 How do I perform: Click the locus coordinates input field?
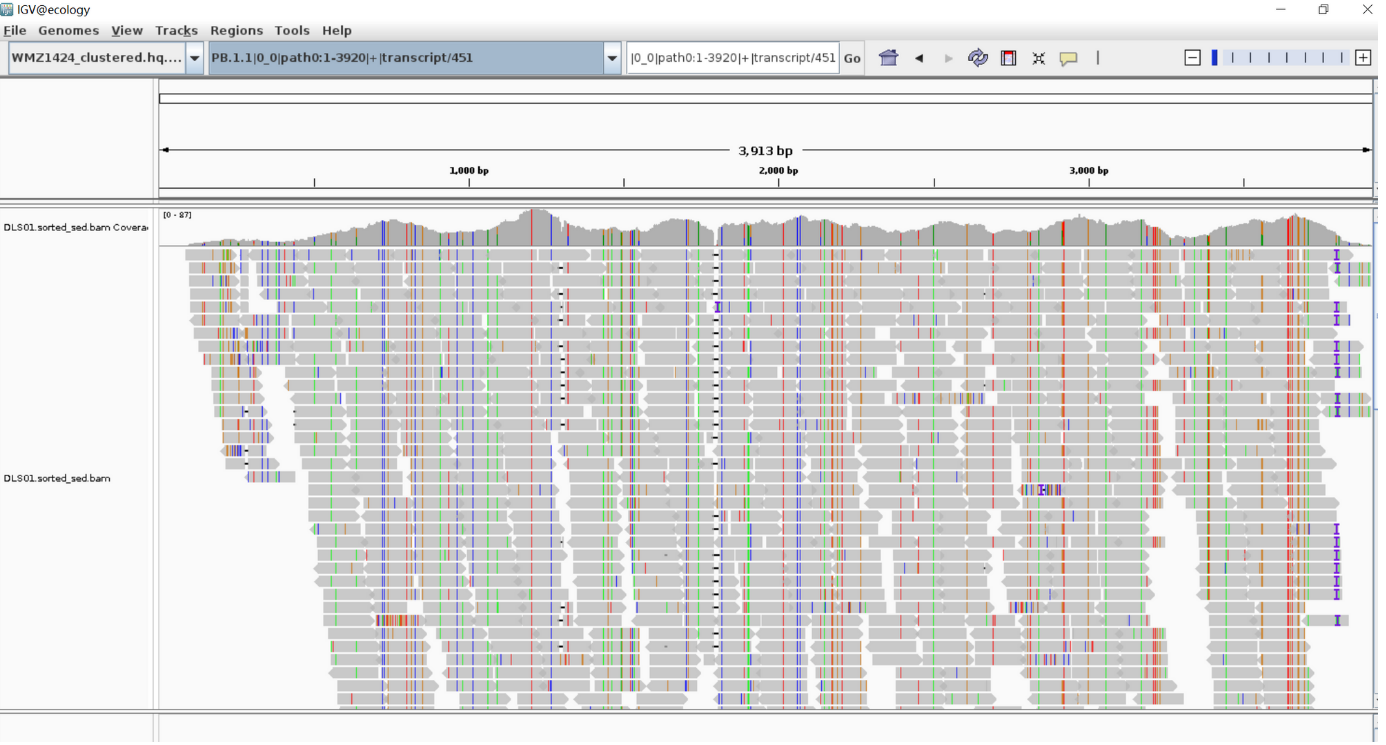point(733,57)
